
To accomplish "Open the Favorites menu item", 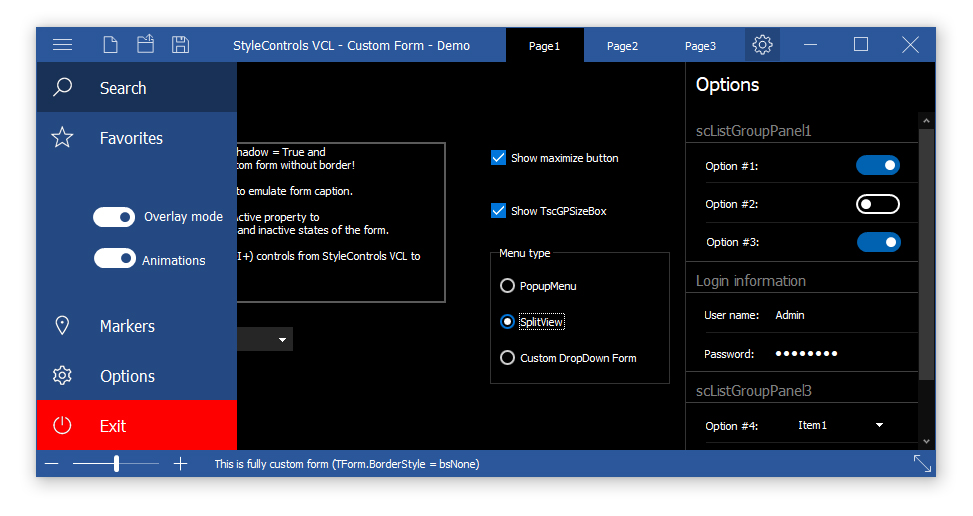I will (x=137, y=138).
